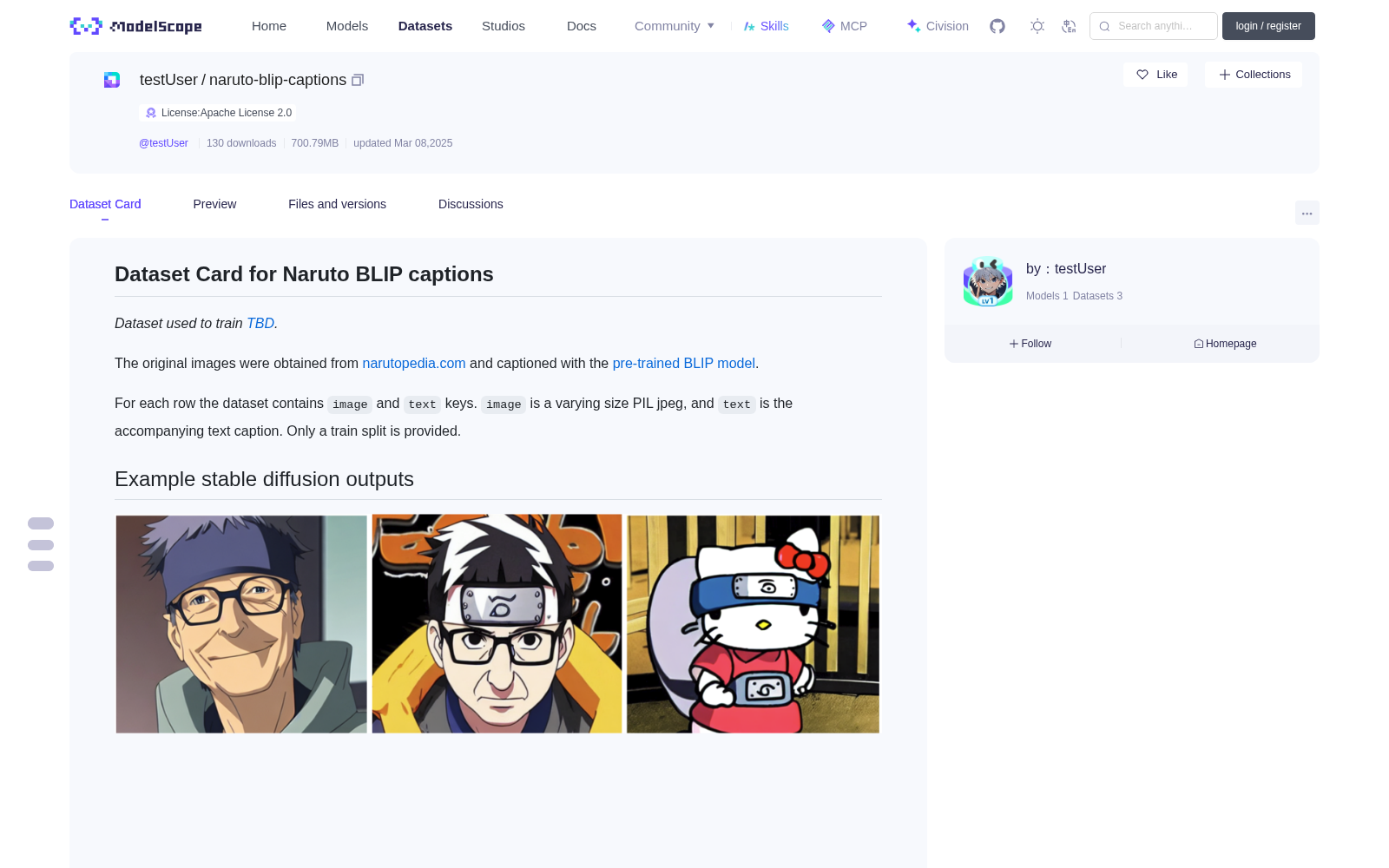Open the MCP link

(845, 26)
